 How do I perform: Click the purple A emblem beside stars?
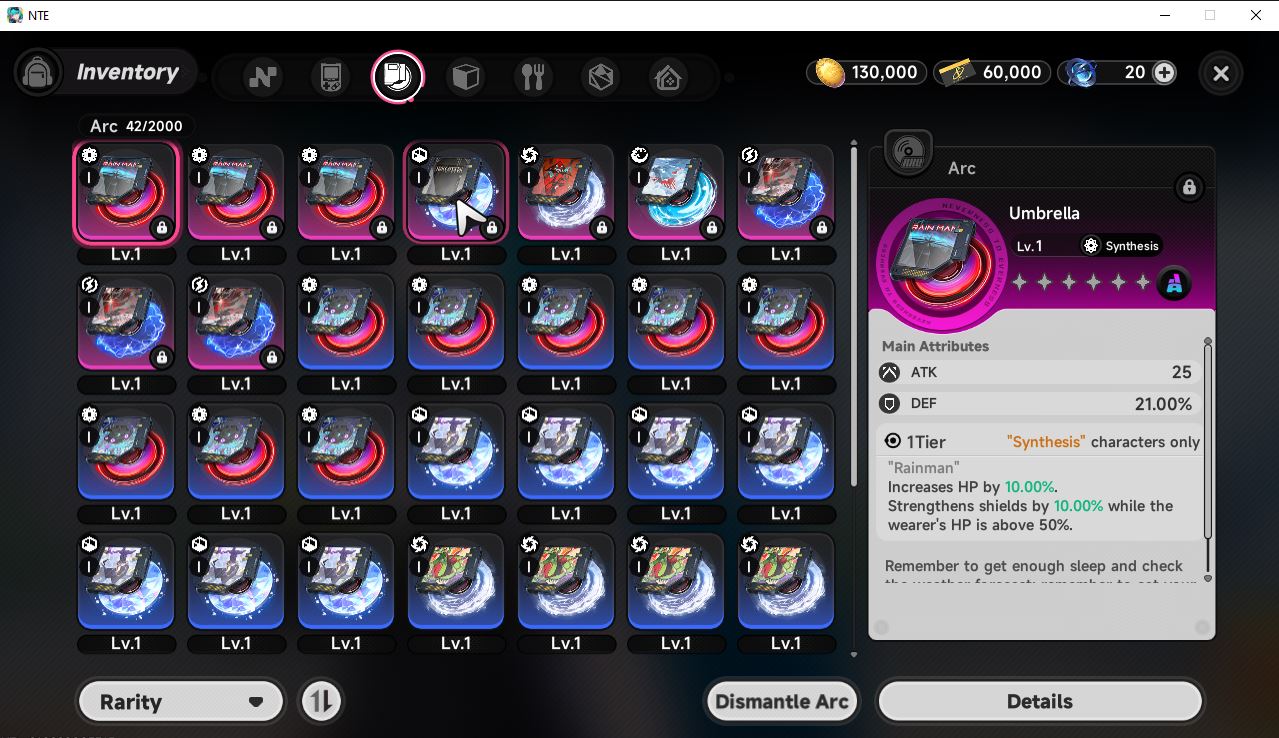point(1174,284)
